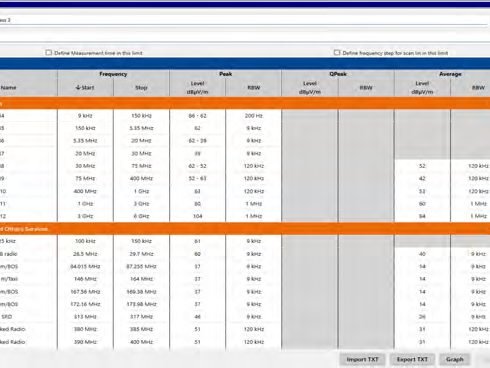Click Start cell '9 kHz' in first row

coord(85,116)
